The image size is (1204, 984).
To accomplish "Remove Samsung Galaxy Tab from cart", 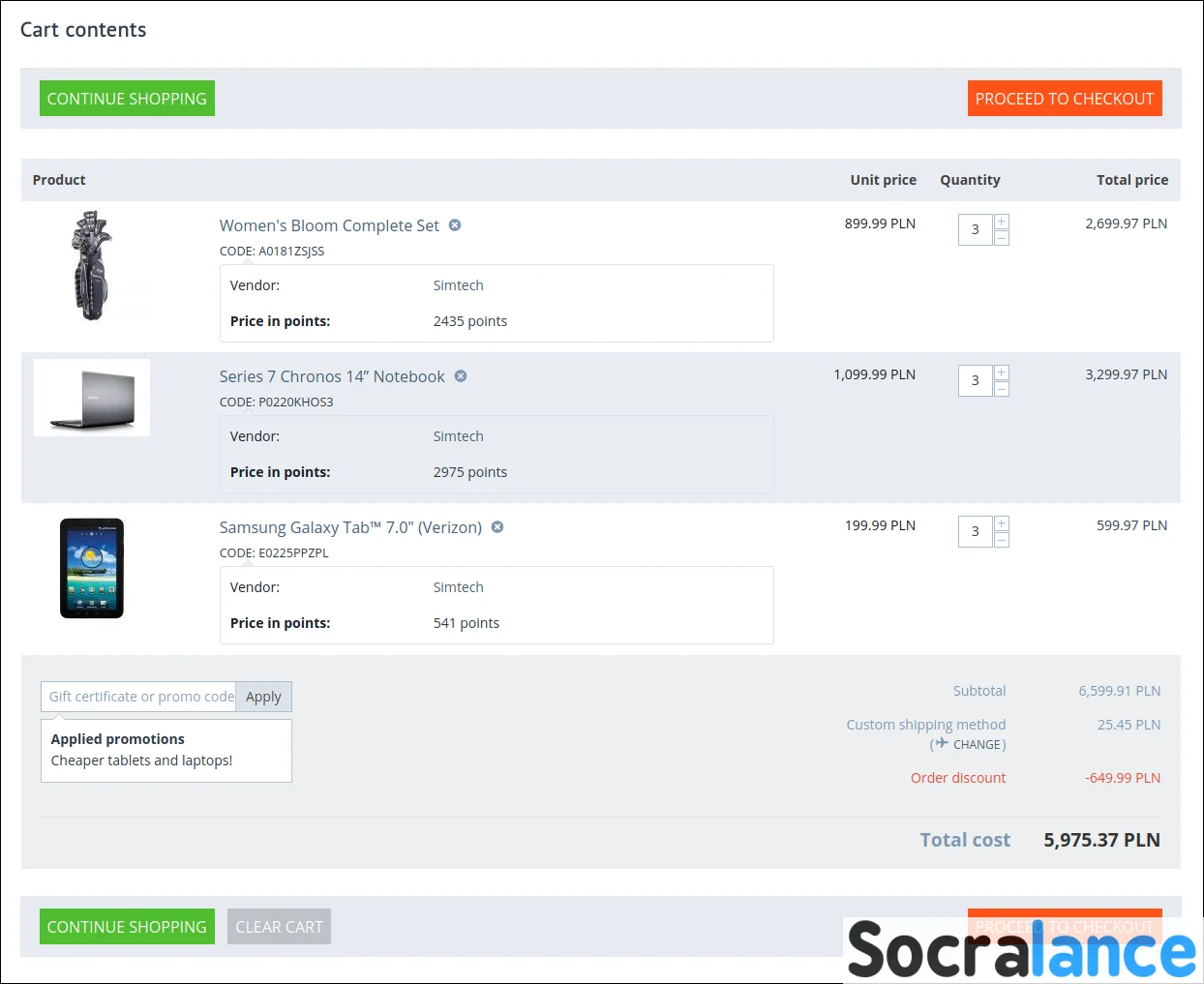I will click(497, 527).
